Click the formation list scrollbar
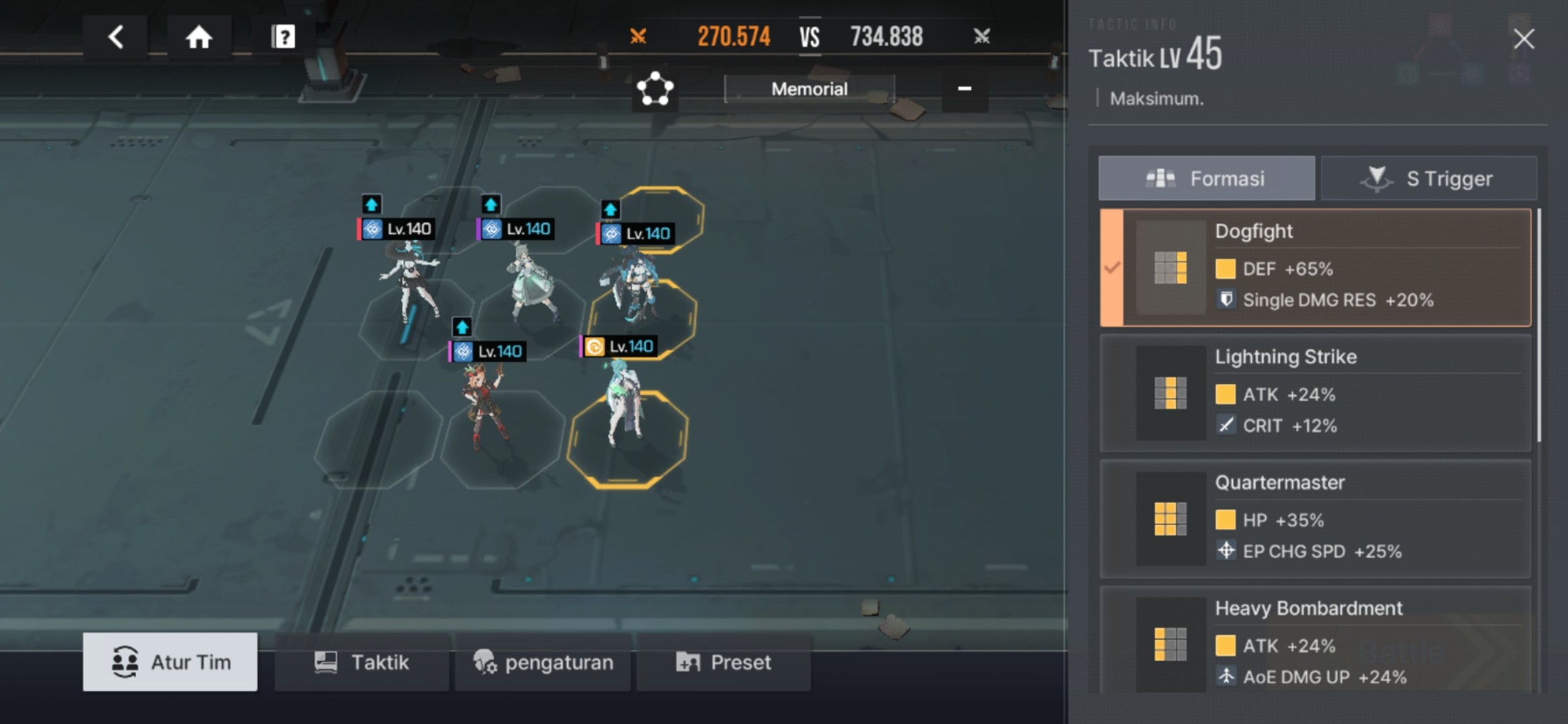The width and height of the screenshot is (1568, 724). click(1539, 325)
